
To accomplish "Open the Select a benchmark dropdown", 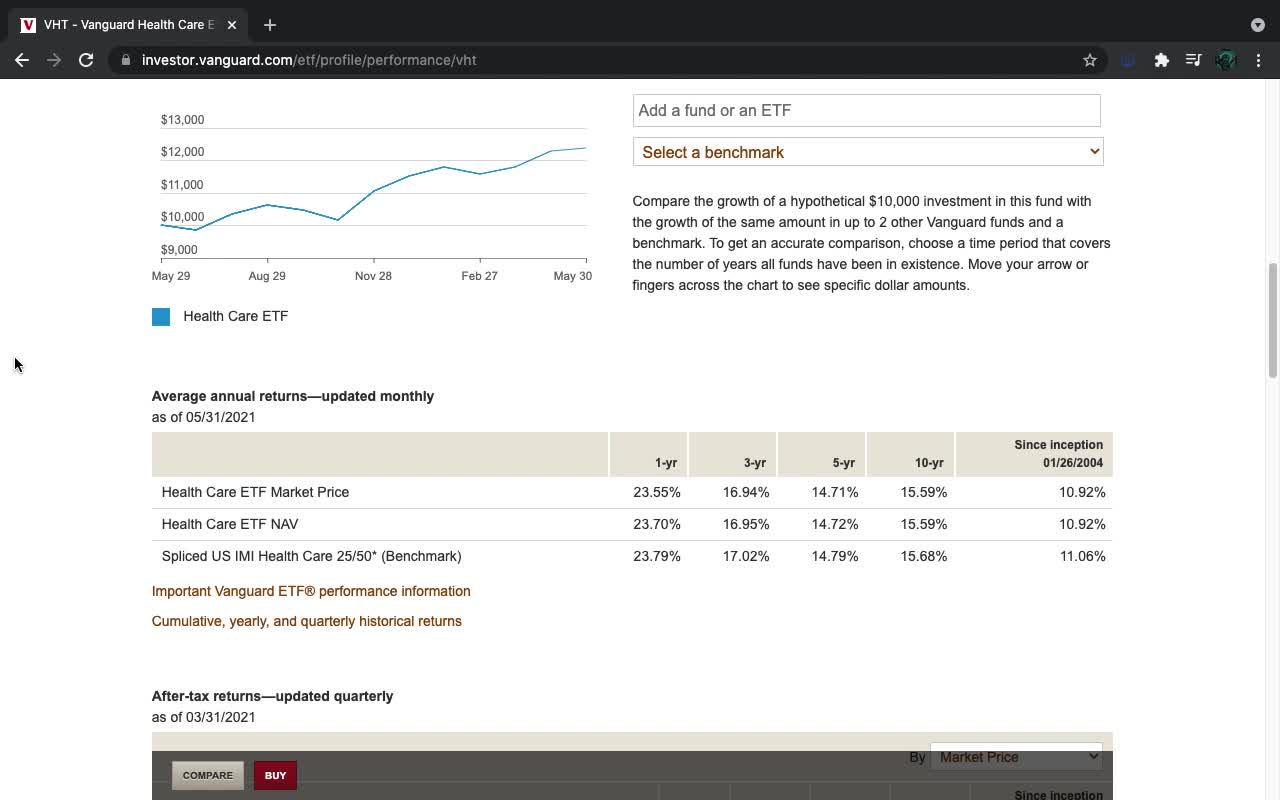I will coord(868,152).
